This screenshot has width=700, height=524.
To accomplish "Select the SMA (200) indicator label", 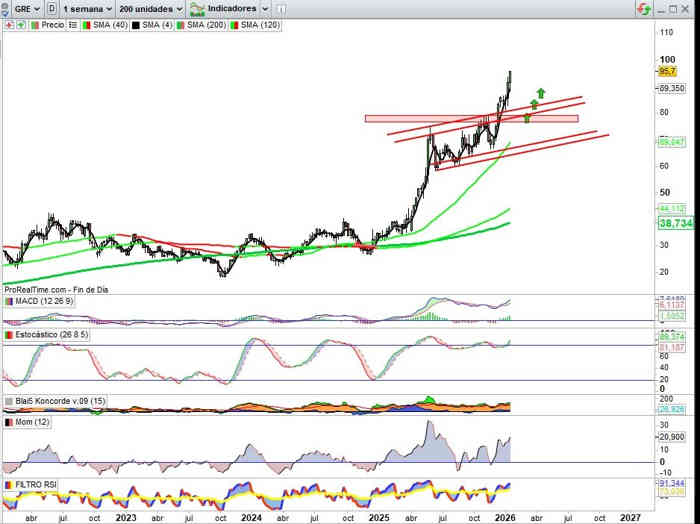I will point(207,24).
